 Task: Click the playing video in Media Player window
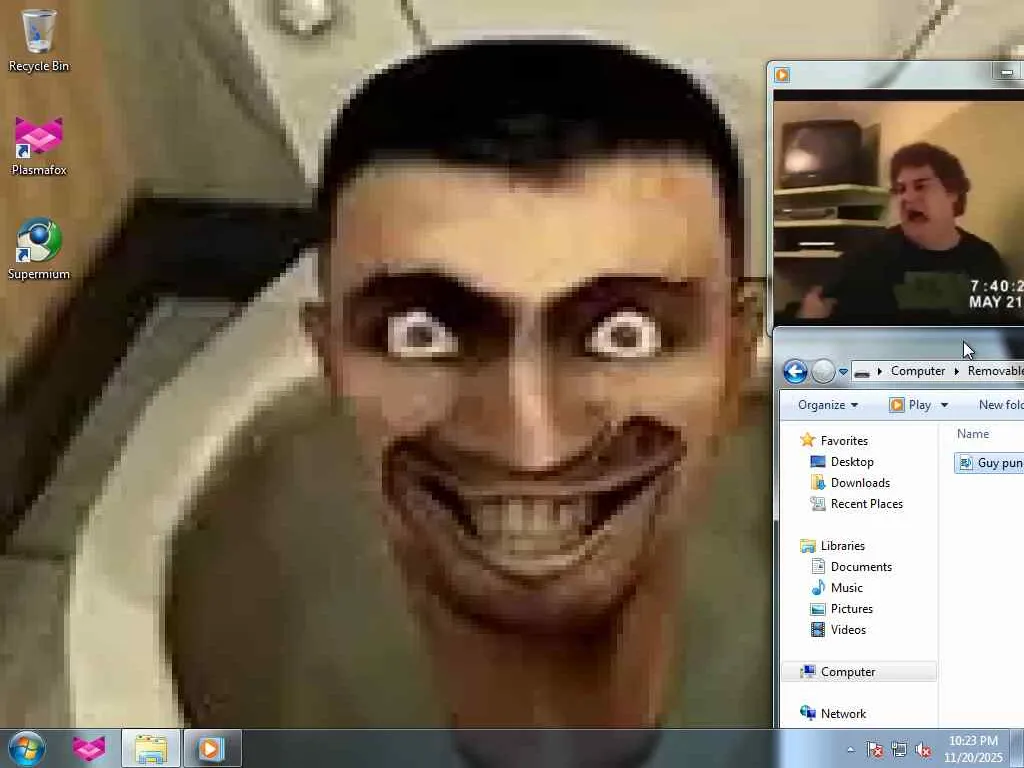pos(899,208)
